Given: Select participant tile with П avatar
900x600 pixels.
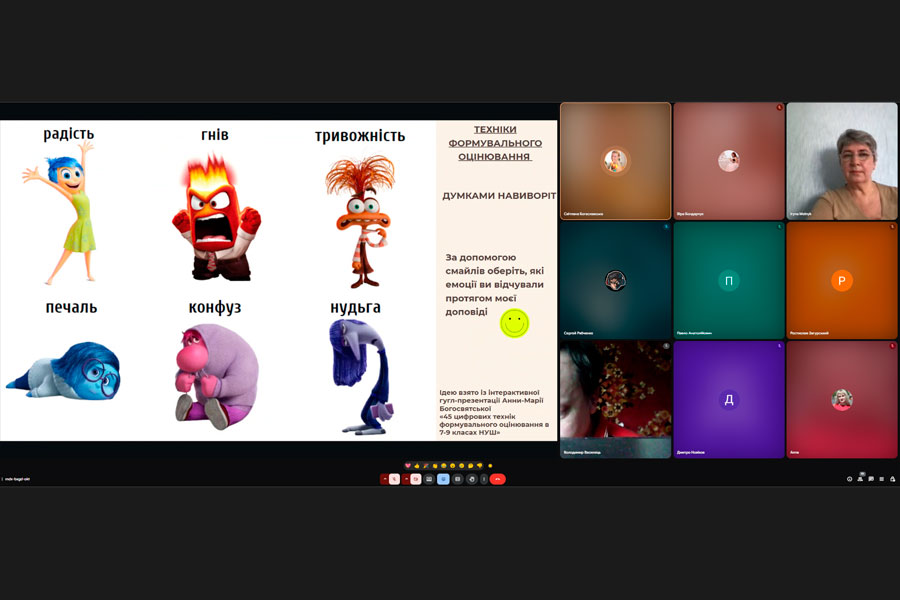Looking at the screenshot, I should pos(728,280).
